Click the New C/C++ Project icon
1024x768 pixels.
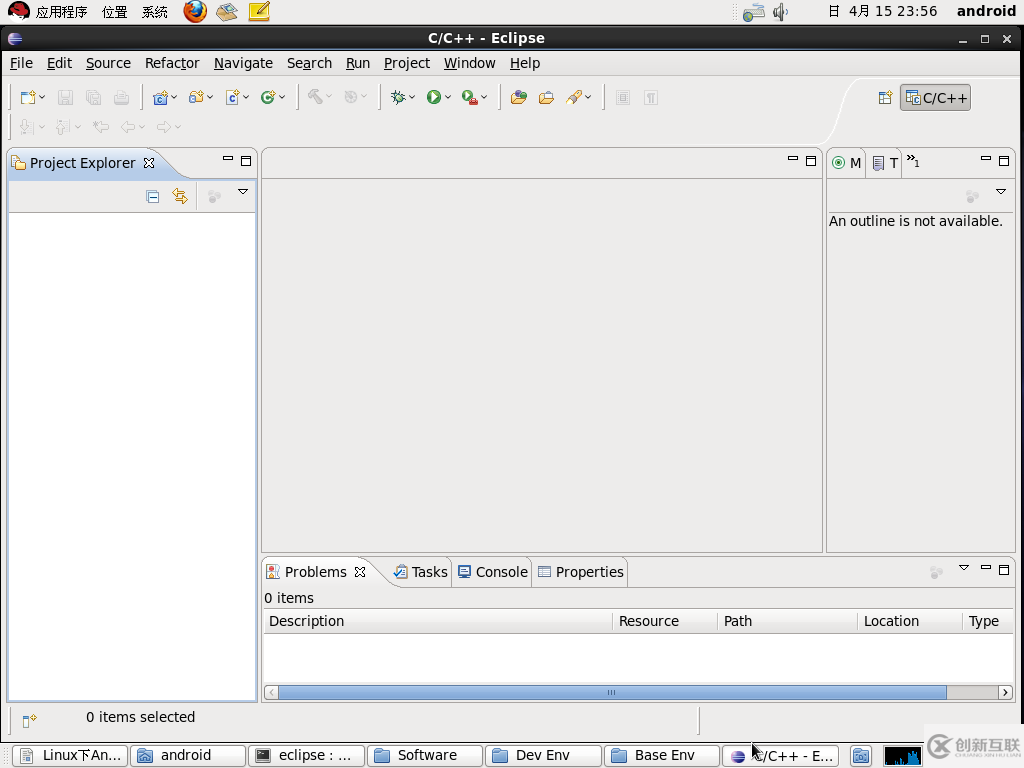160,98
